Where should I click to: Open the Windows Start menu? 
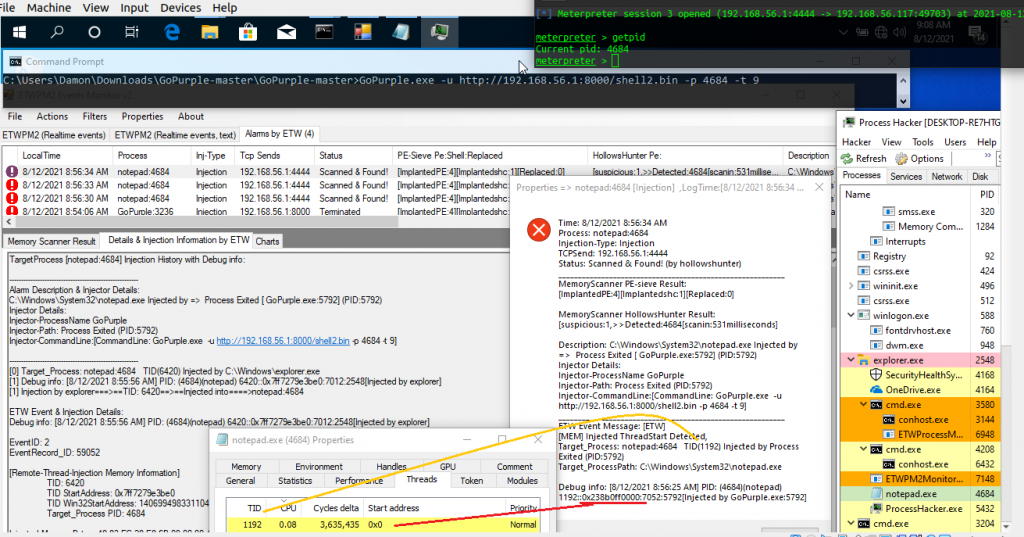pos(20,32)
